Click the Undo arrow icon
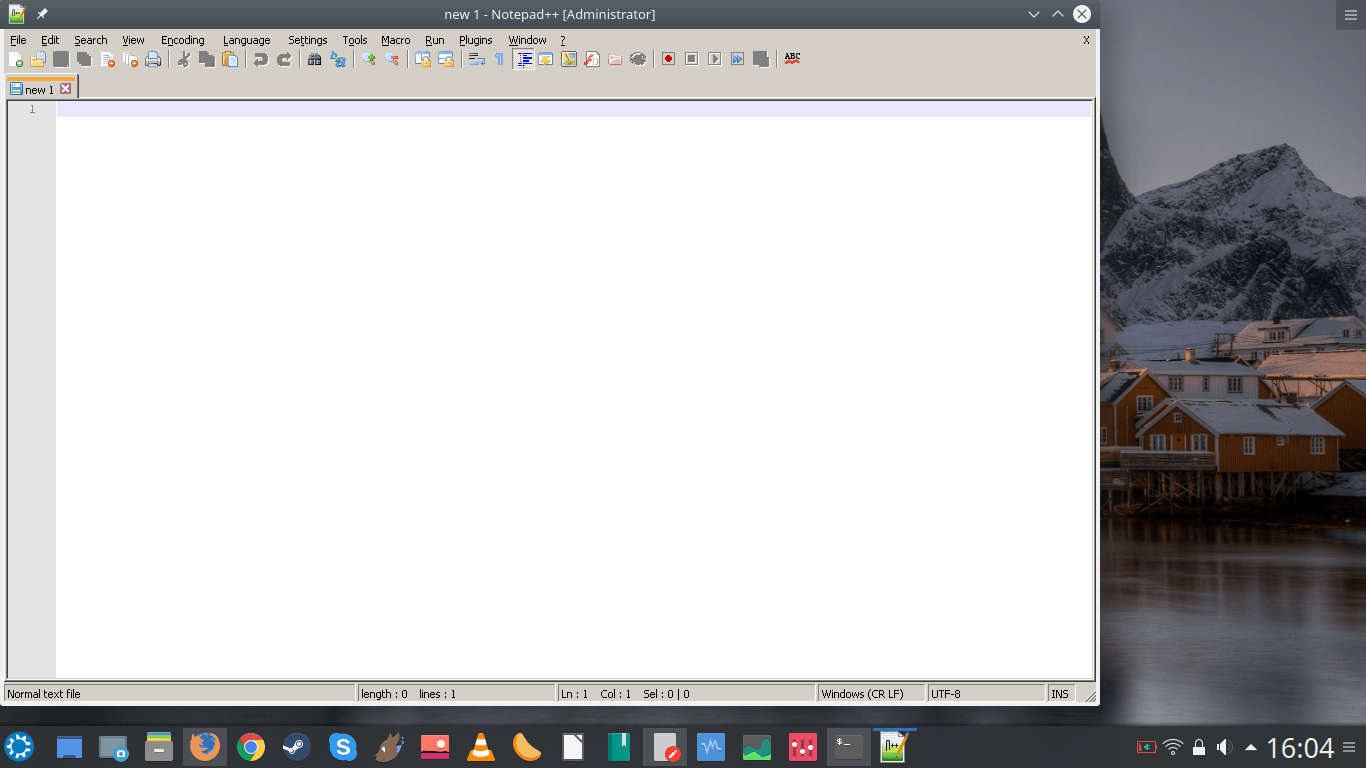The height and width of the screenshot is (768, 1366). tap(261, 59)
